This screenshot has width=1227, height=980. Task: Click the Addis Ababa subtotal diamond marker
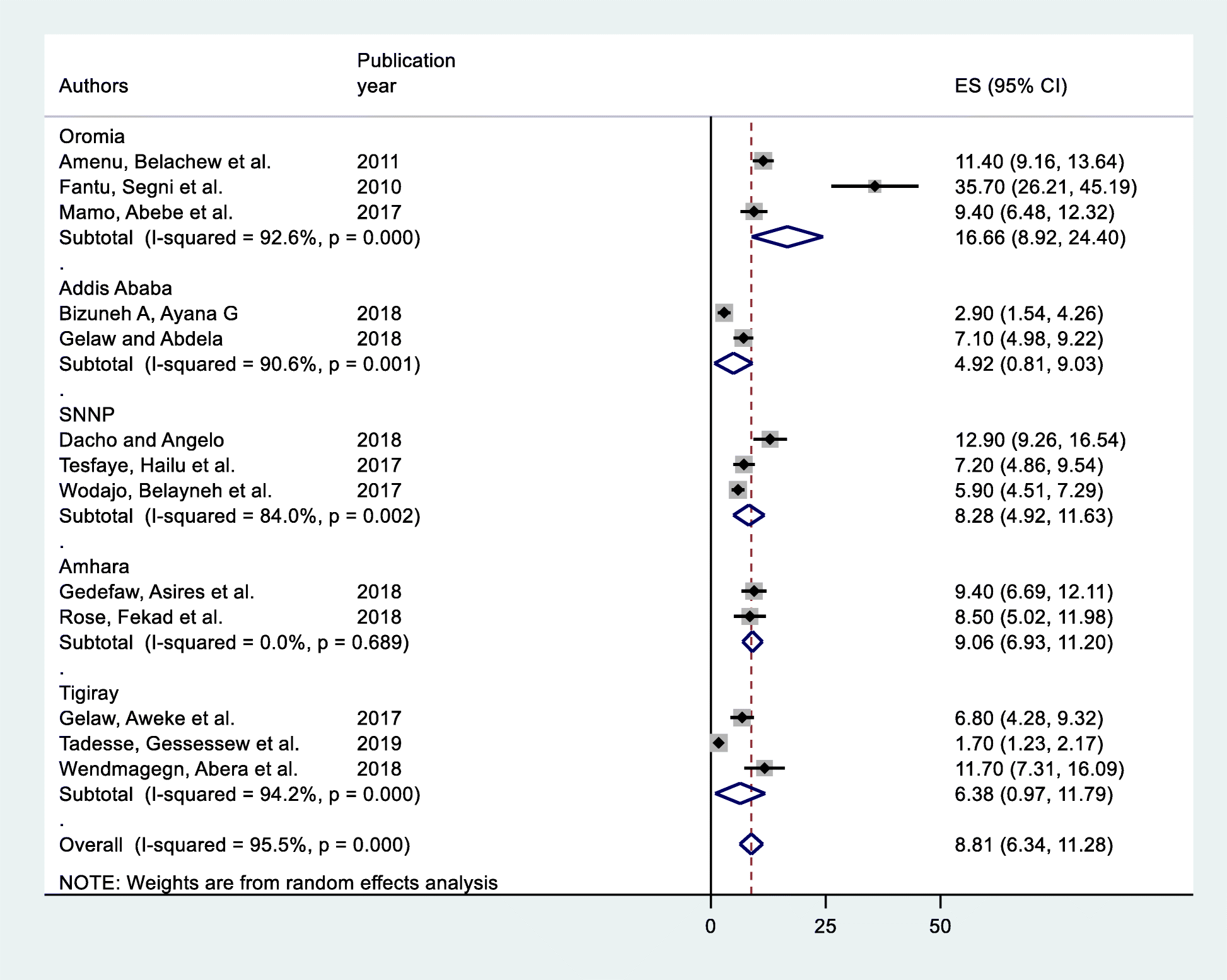[733, 363]
